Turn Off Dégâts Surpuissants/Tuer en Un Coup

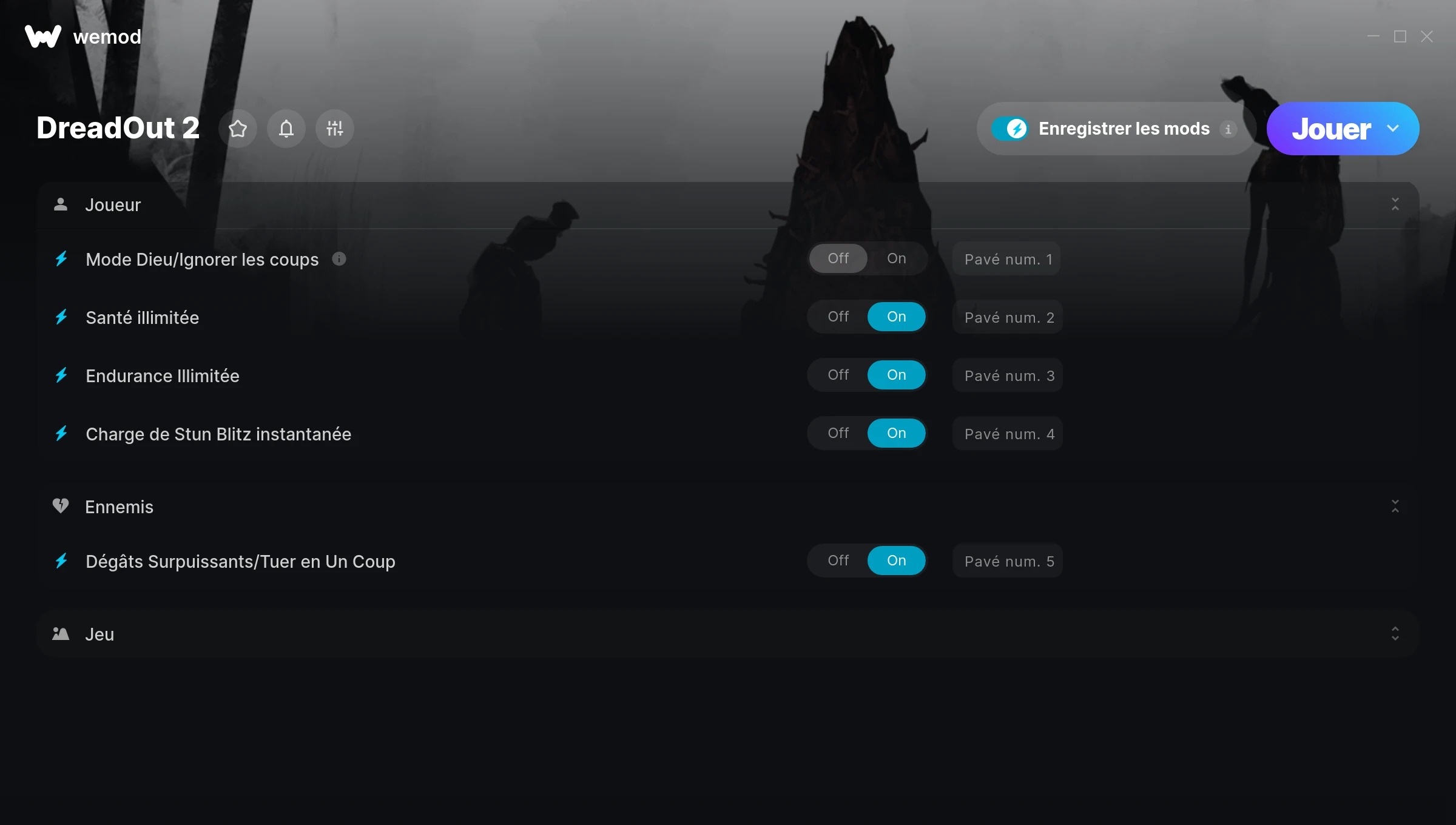pyautogui.click(x=838, y=561)
